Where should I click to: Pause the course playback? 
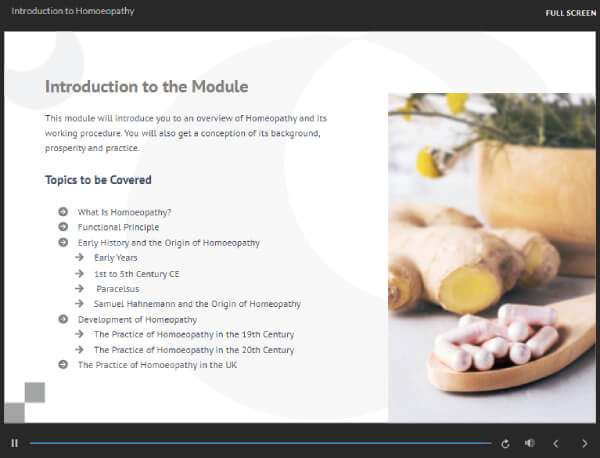(14, 443)
